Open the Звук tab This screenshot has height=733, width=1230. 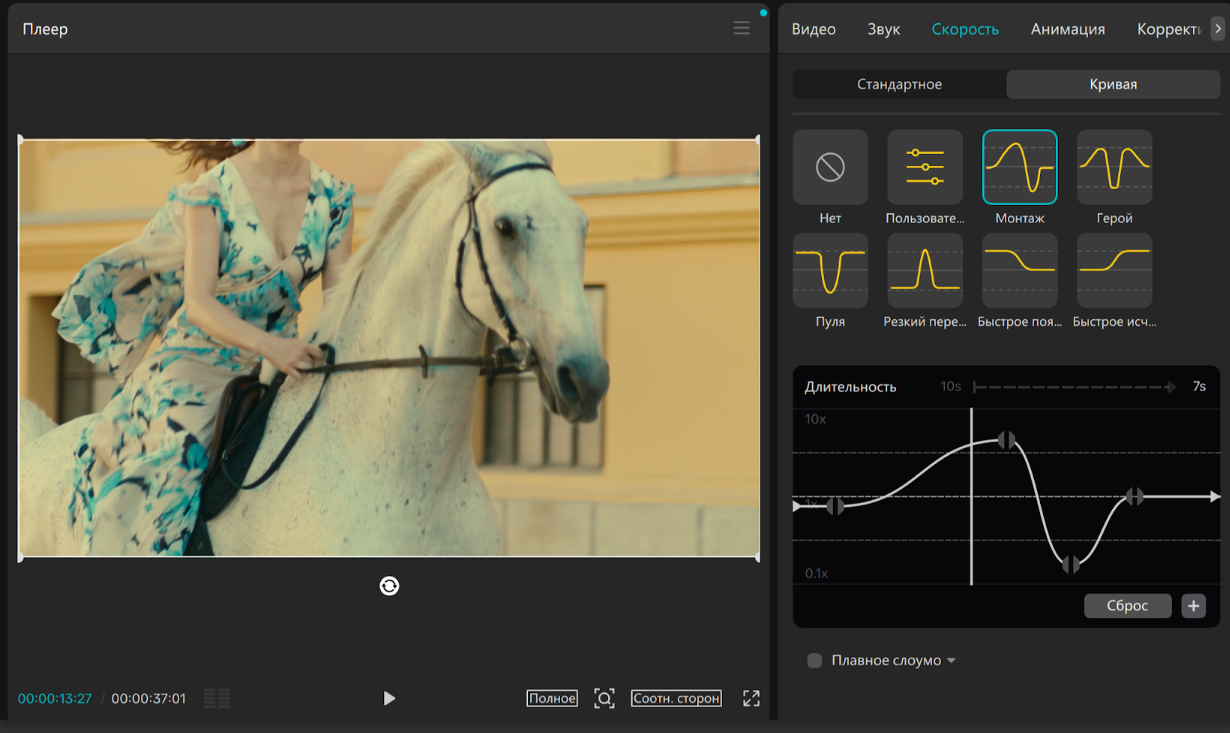coord(883,29)
